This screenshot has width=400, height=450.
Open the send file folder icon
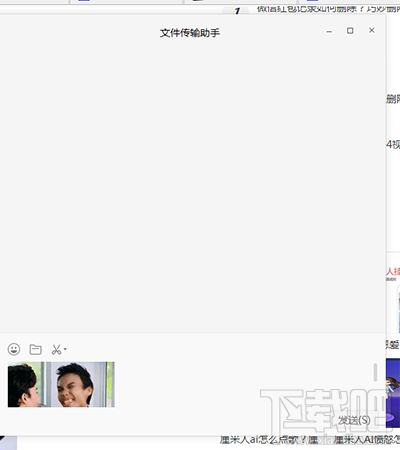pyautogui.click(x=35, y=349)
